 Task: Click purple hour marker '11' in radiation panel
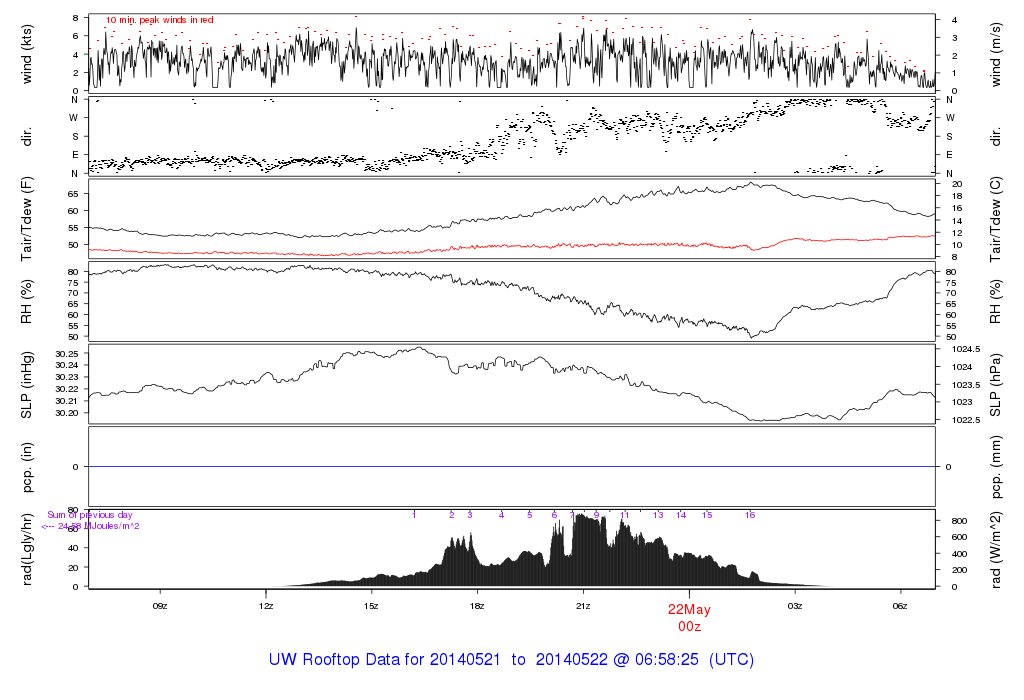click(x=624, y=515)
